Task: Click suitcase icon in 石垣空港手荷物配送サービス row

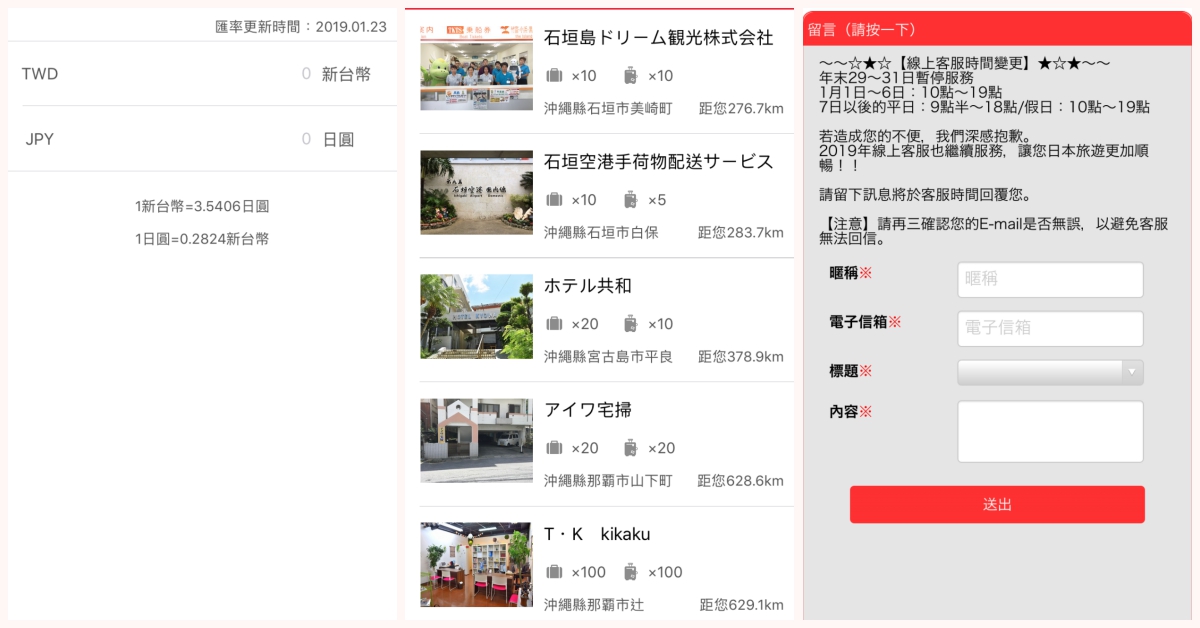Action: click(554, 200)
